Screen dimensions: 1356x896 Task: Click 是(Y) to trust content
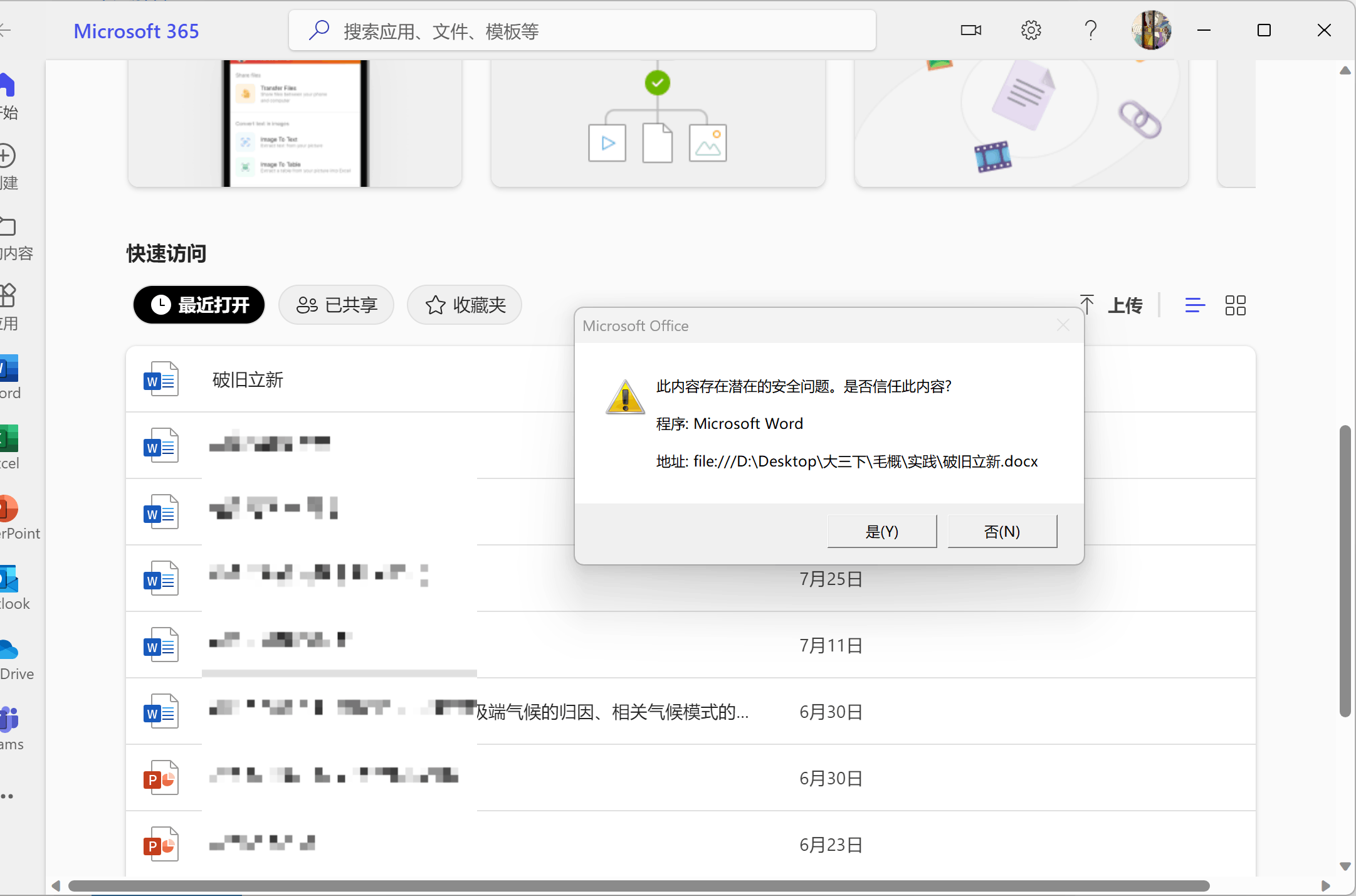click(x=881, y=532)
